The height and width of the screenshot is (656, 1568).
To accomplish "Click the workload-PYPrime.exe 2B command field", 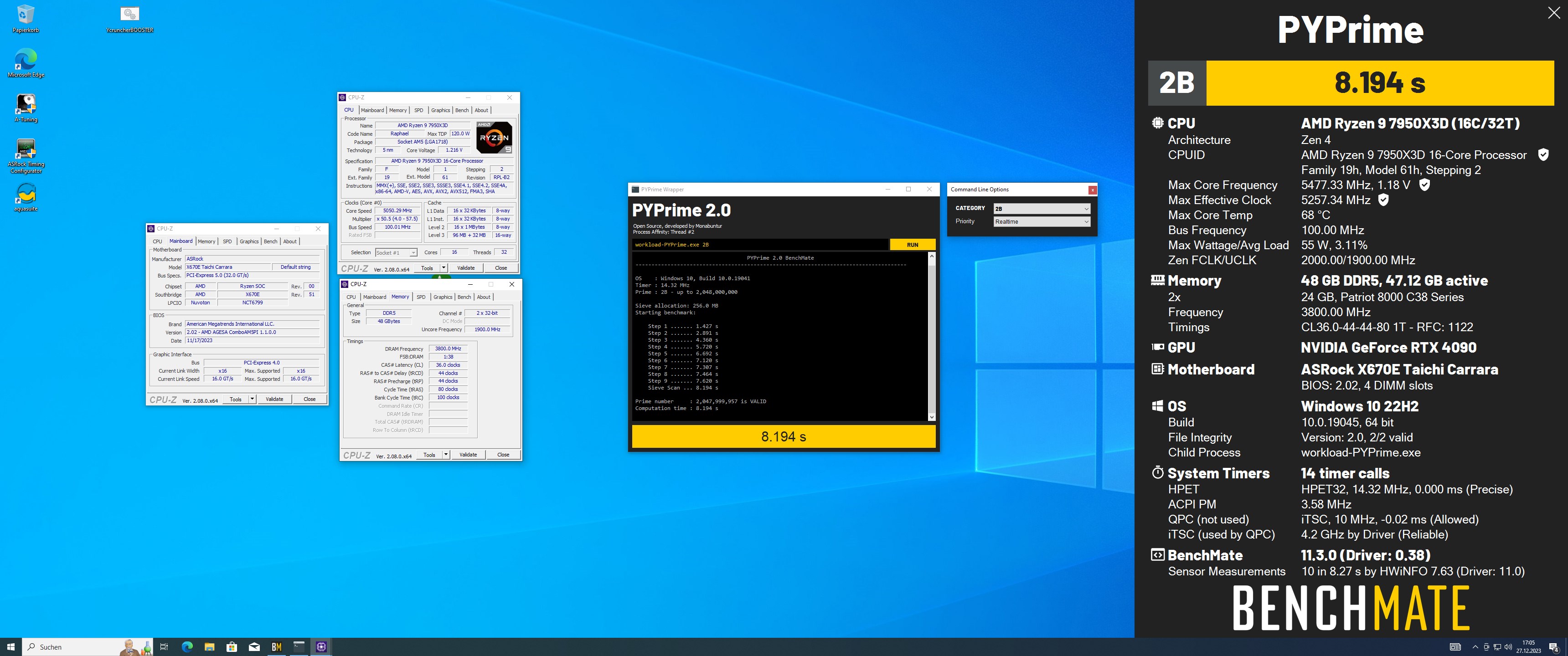I will click(760, 245).
